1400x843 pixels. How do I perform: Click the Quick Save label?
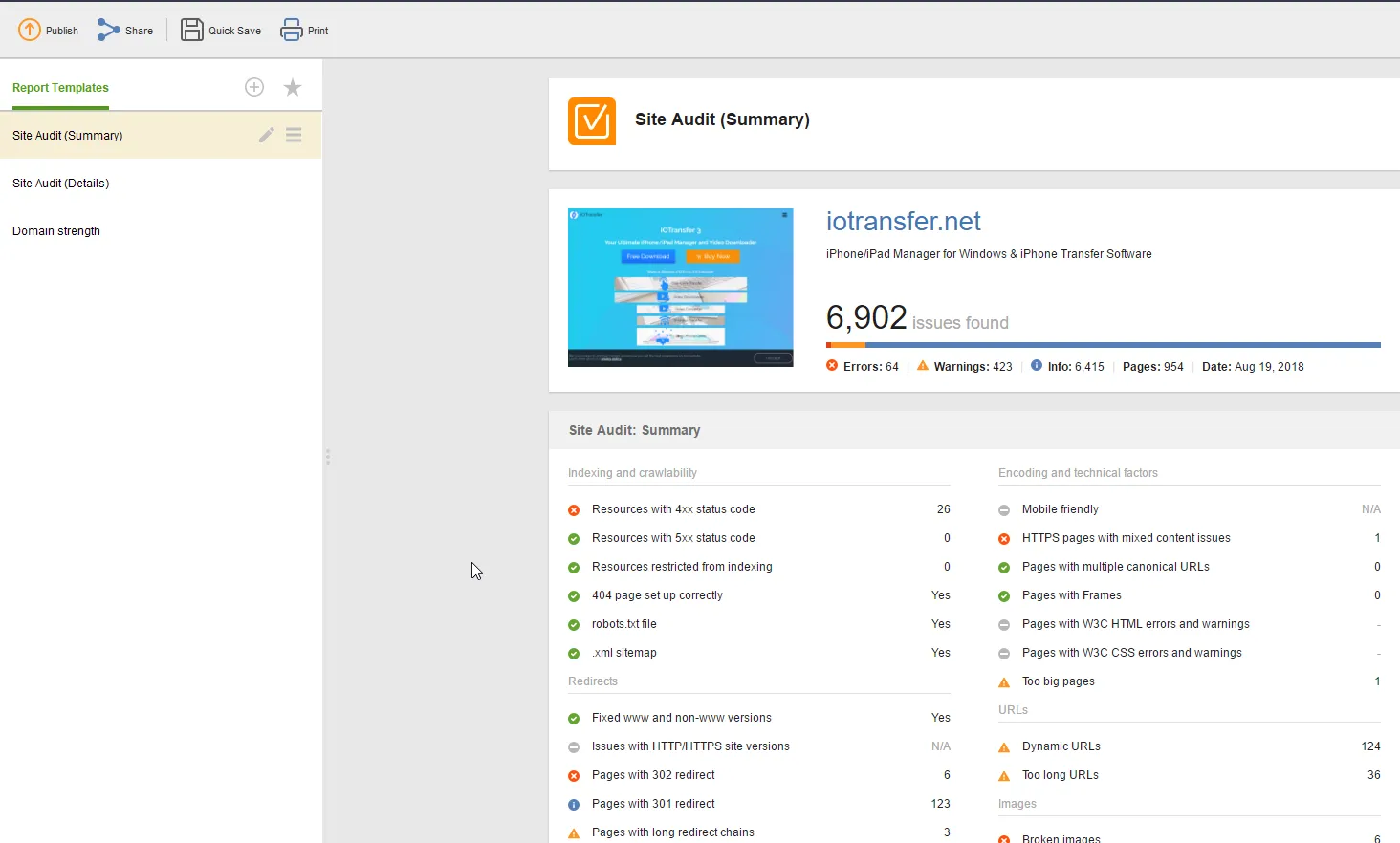[235, 31]
